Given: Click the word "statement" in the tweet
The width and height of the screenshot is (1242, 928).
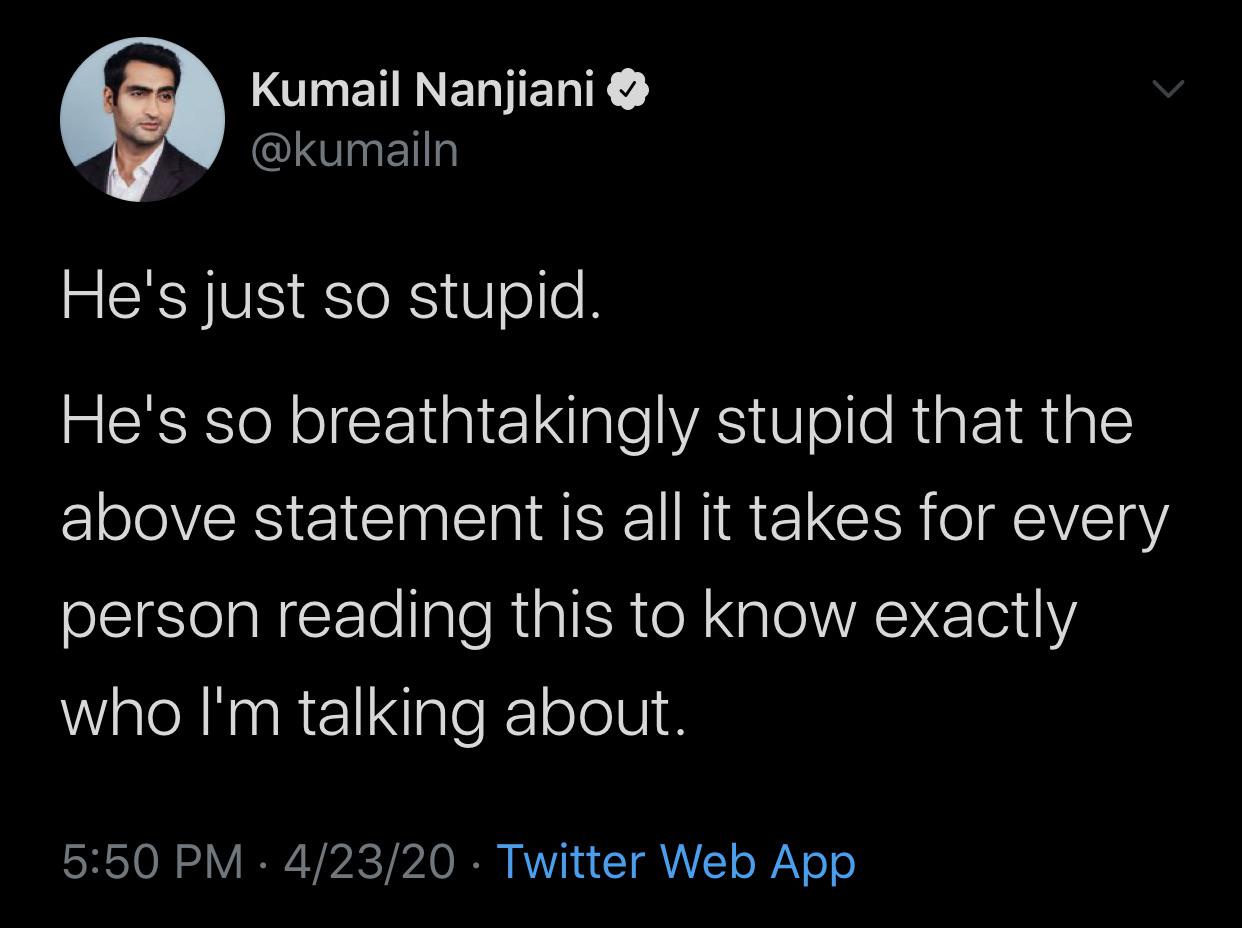Looking at the screenshot, I should pyautogui.click(x=399, y=519).
